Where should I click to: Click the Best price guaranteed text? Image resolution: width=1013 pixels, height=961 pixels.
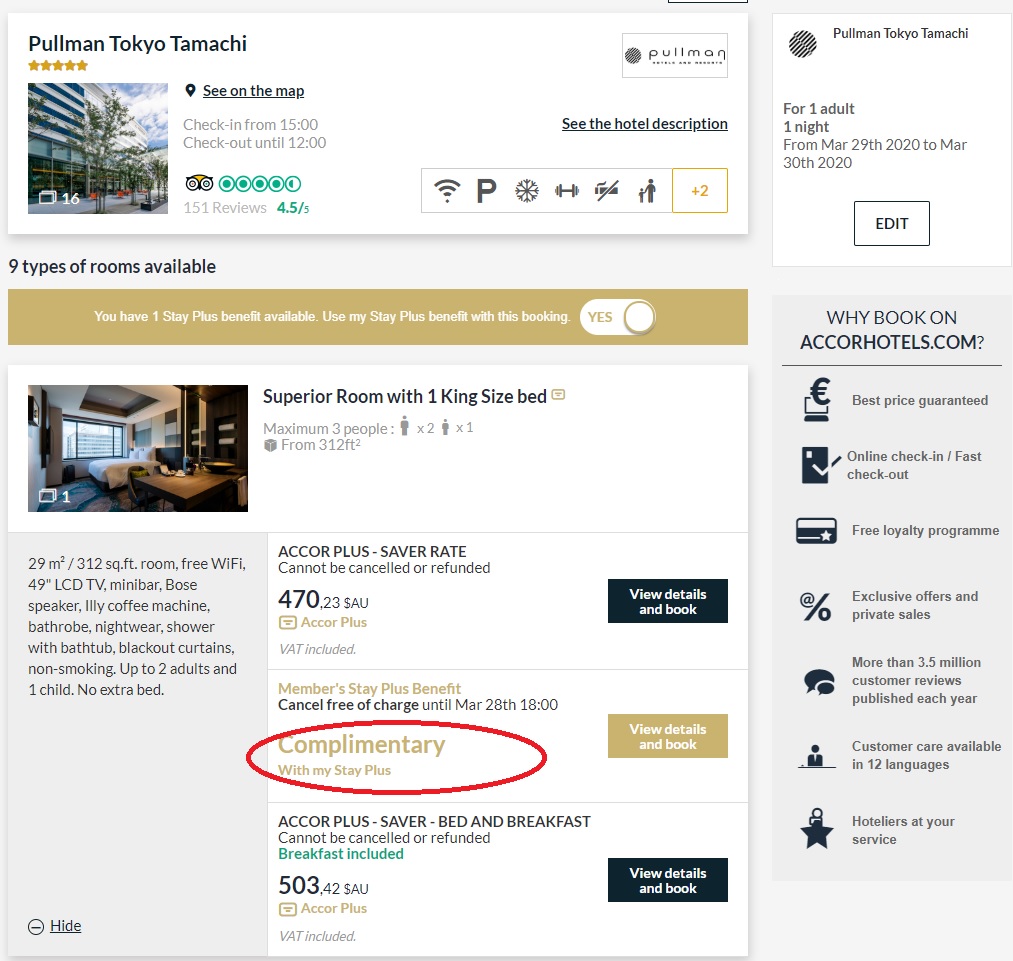click(x=919, y=400)
